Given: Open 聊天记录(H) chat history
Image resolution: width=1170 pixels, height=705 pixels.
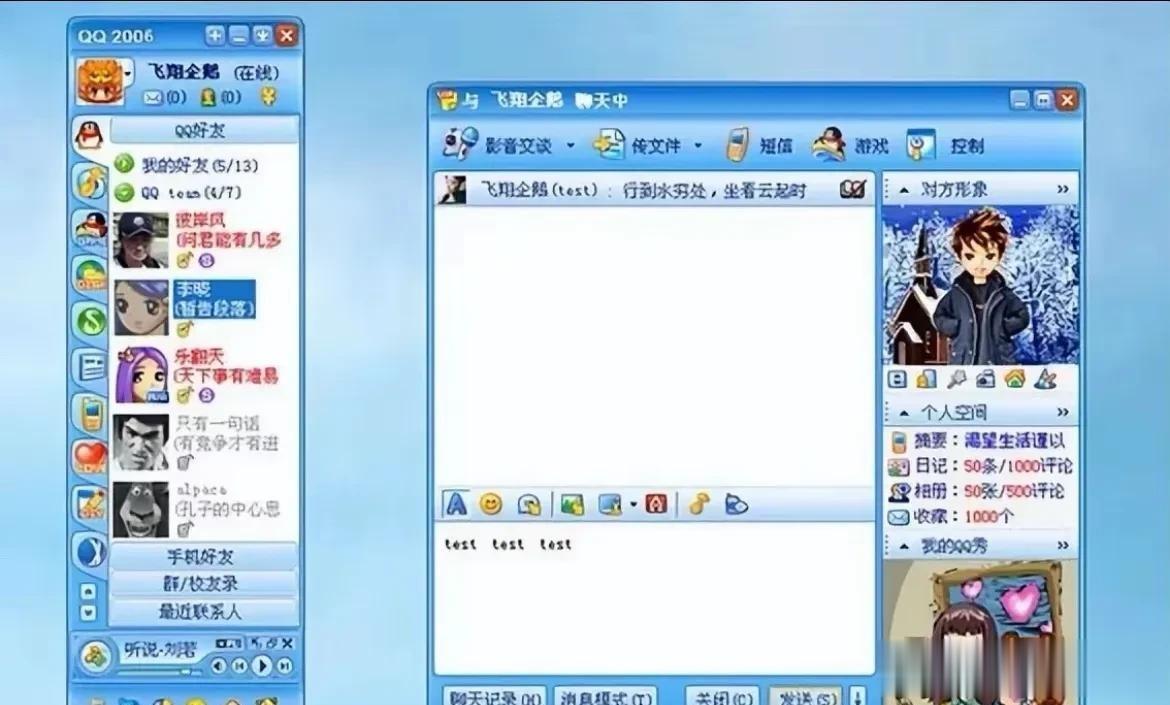Looking at the screenshot, I should point(494,697).
